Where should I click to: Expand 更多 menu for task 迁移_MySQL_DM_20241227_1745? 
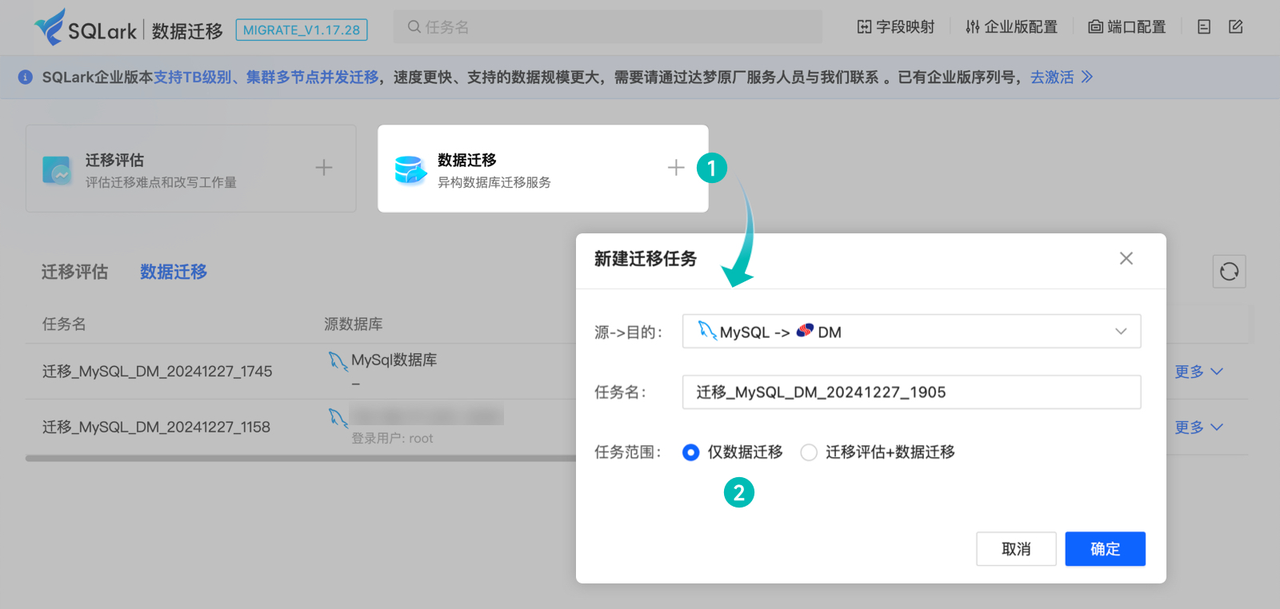click(1199, 371)
